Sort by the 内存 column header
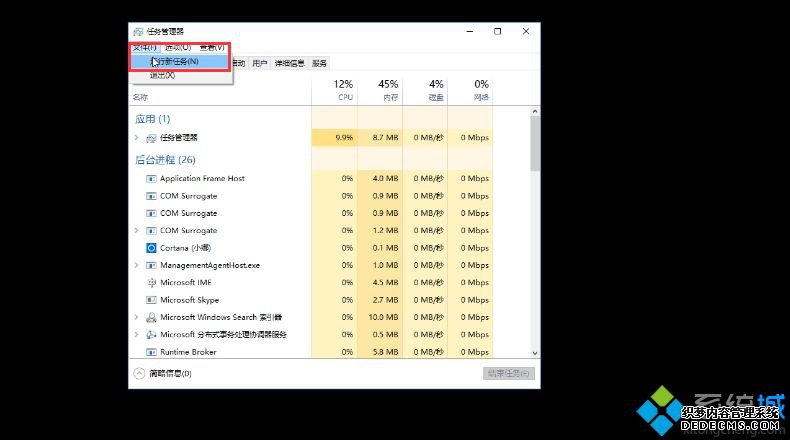790x440 pixels. point(380,91)
